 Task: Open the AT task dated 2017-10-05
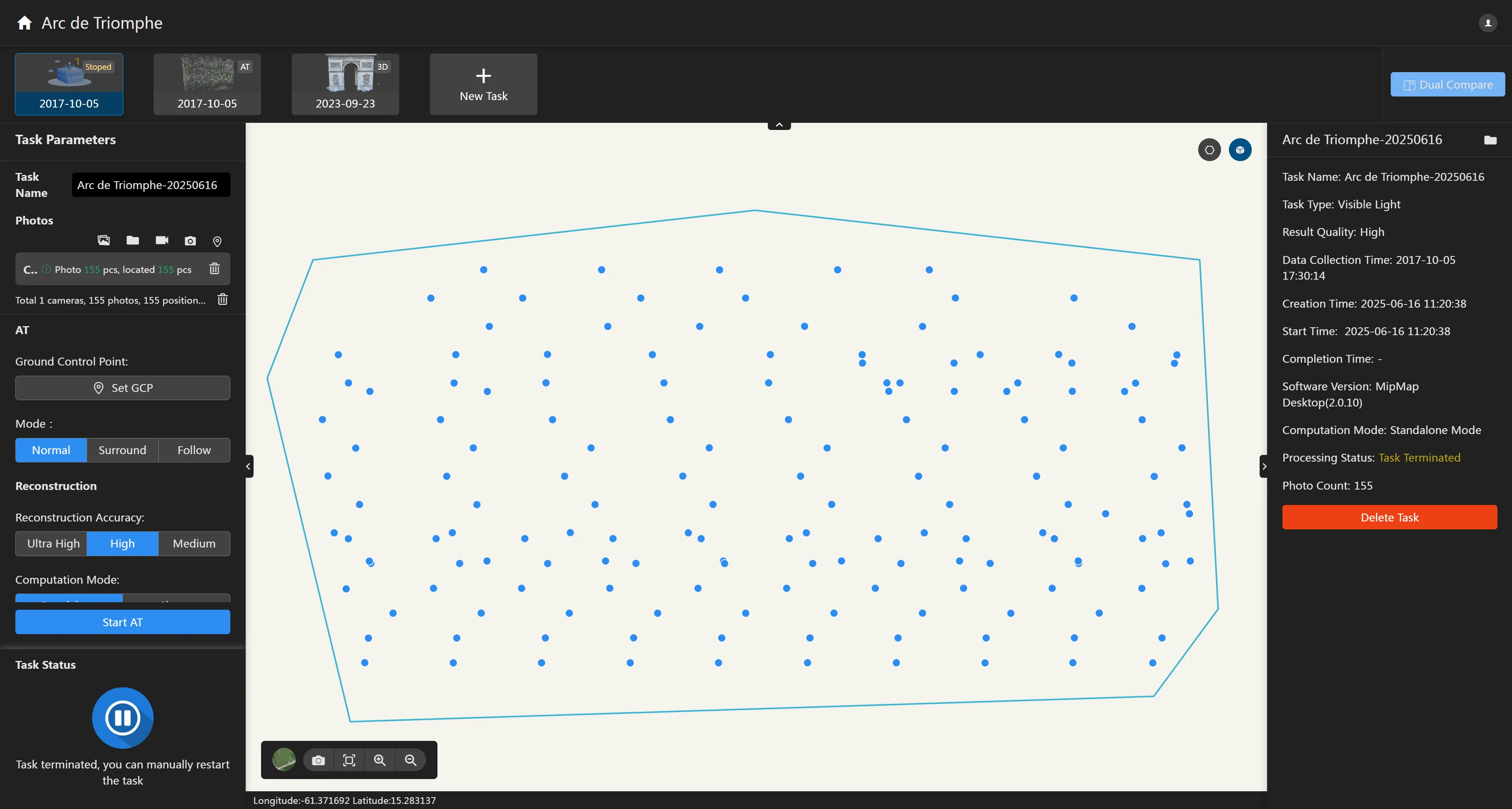[x=207, y=84]
